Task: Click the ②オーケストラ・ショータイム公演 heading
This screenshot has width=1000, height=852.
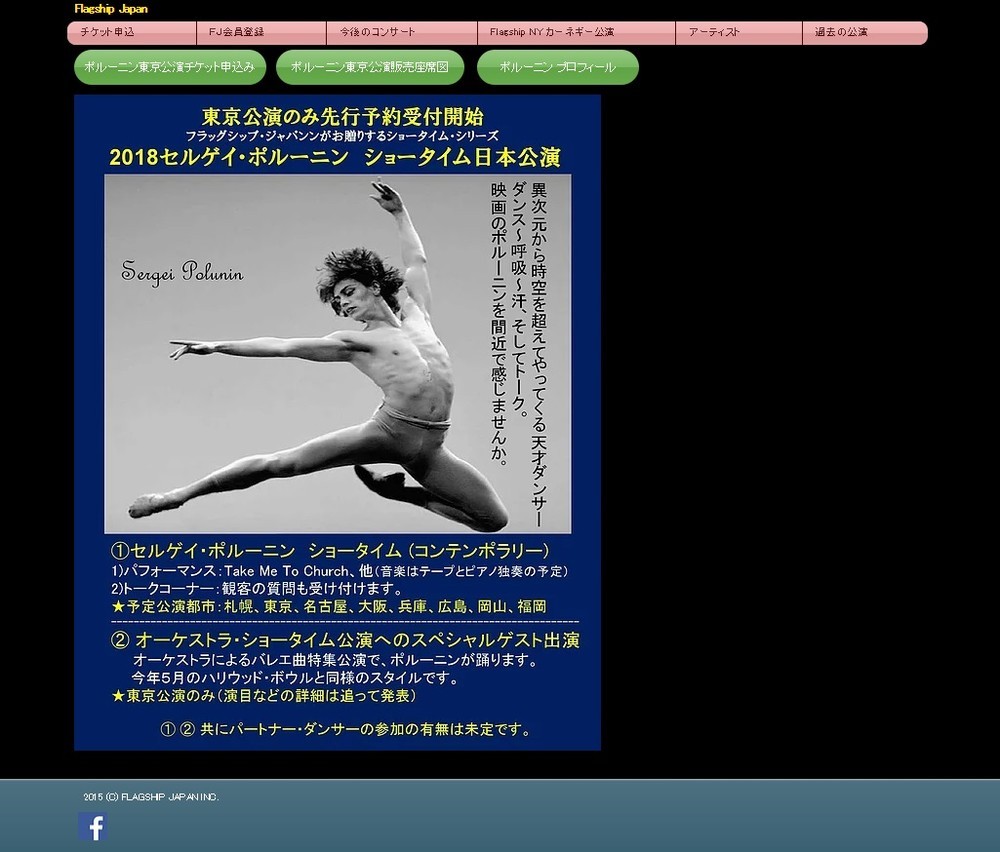Action: click(x=345, y=640)
